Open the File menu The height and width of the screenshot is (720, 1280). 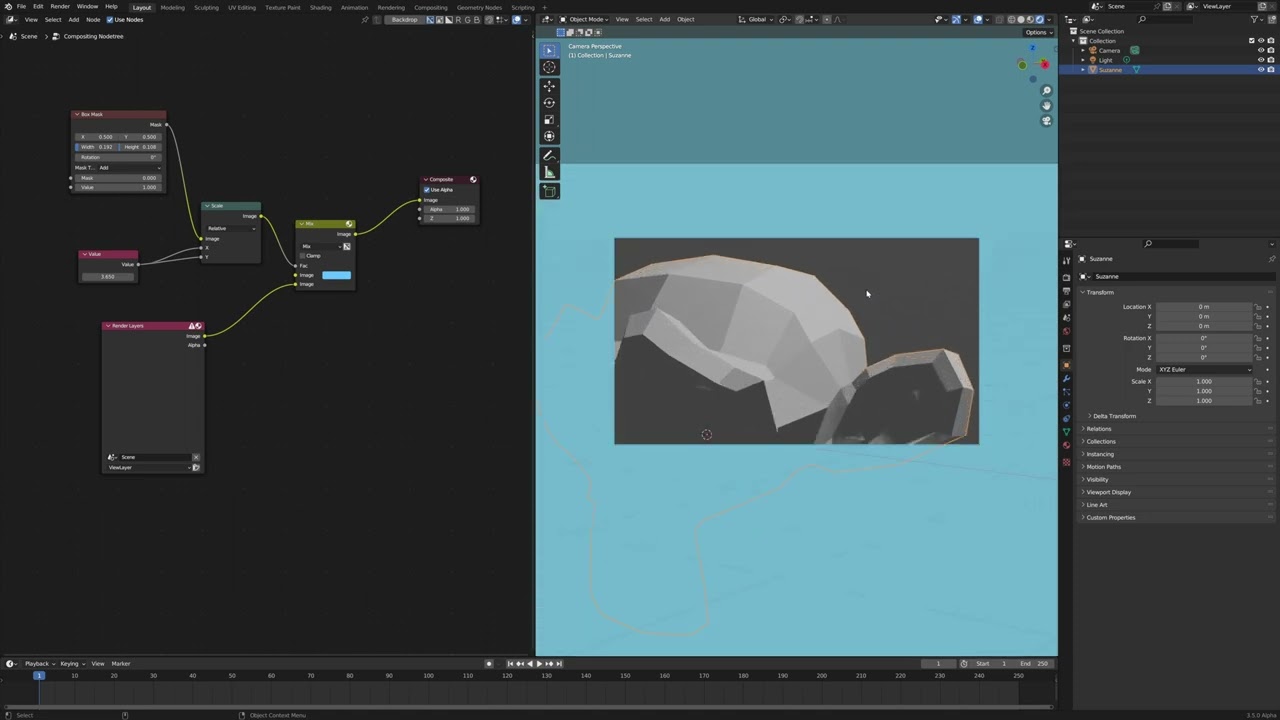tap(21, 6)
